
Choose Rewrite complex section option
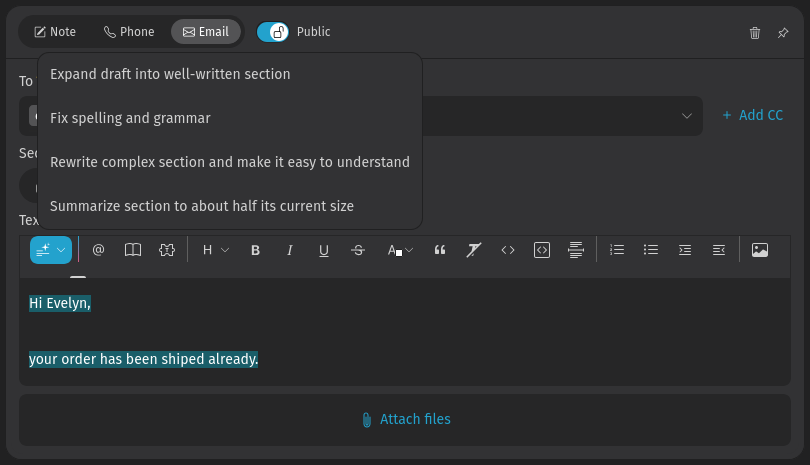[x=230, y=162]
